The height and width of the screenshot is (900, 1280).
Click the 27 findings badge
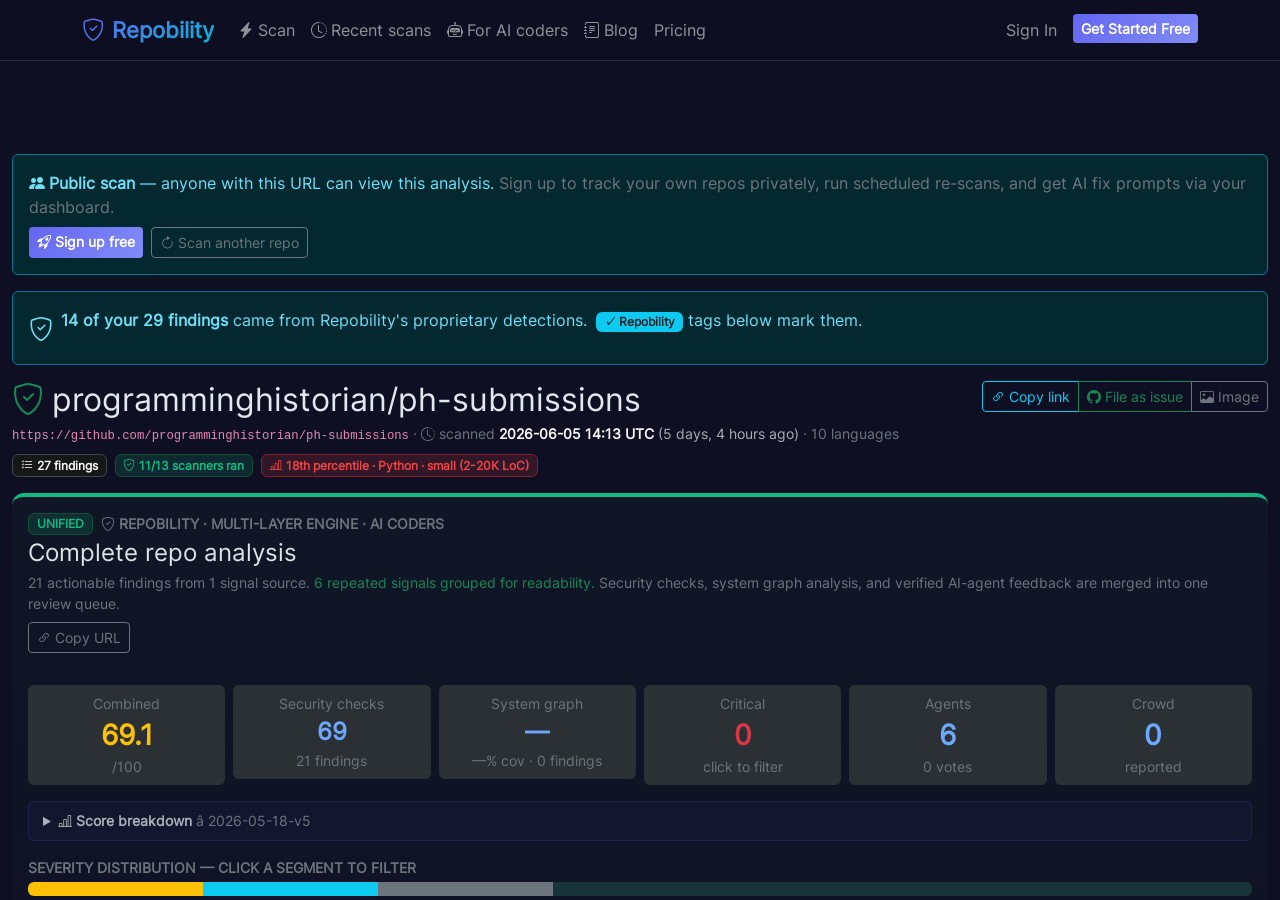pos(59,465)
